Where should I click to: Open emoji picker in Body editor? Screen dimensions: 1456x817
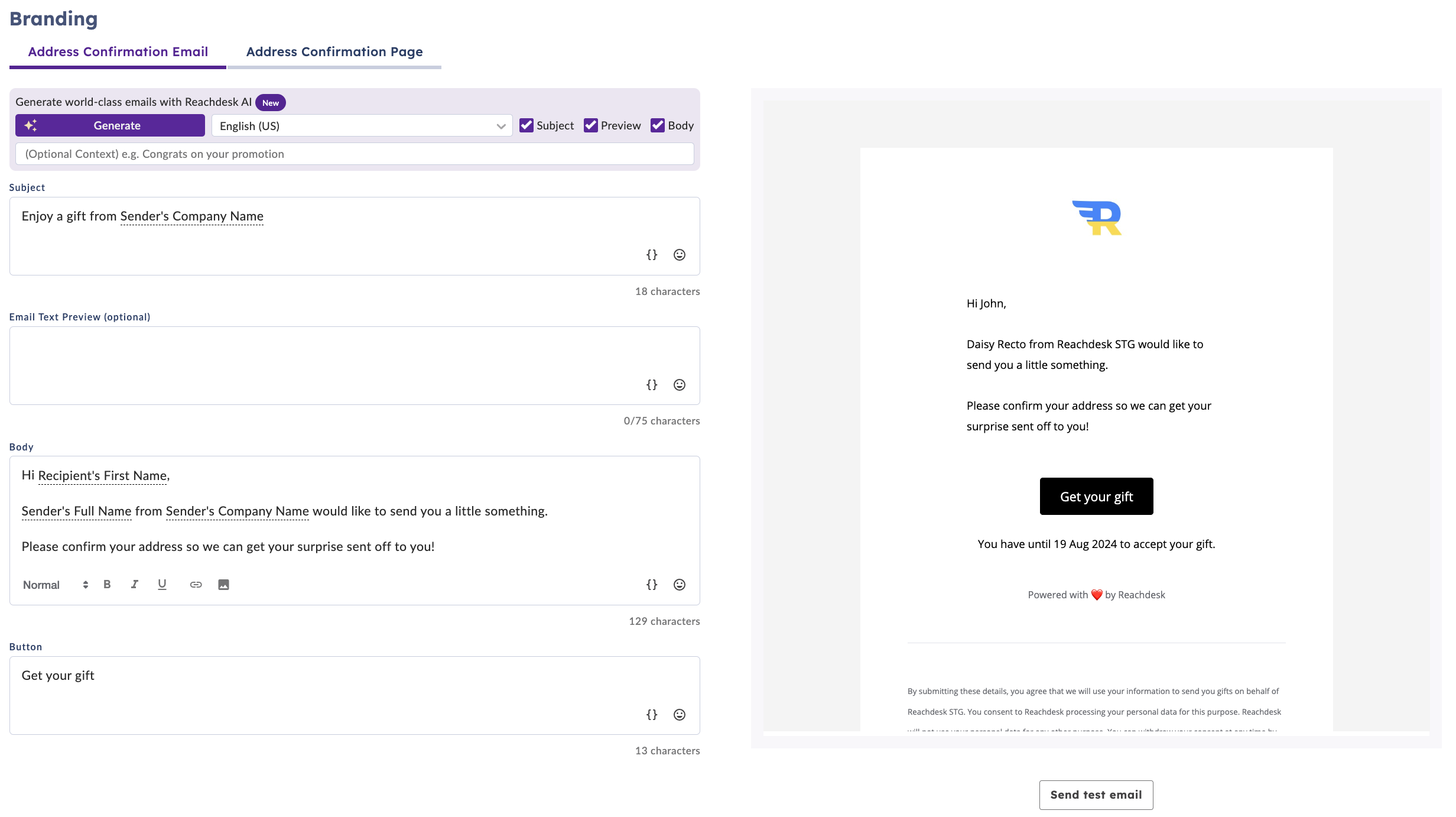[680, 585]
